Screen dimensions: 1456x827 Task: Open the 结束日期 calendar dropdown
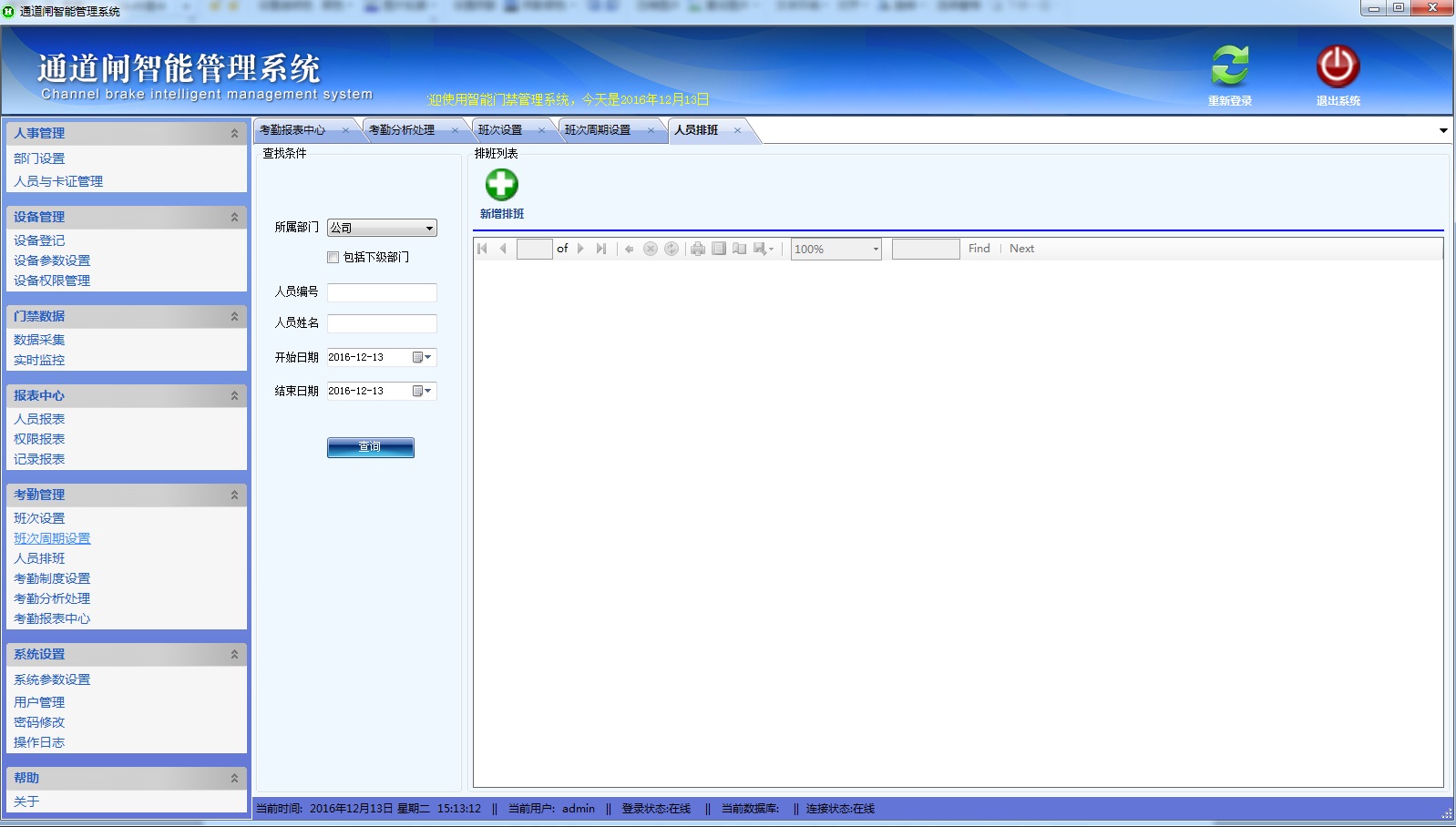[x=421, y=391]
